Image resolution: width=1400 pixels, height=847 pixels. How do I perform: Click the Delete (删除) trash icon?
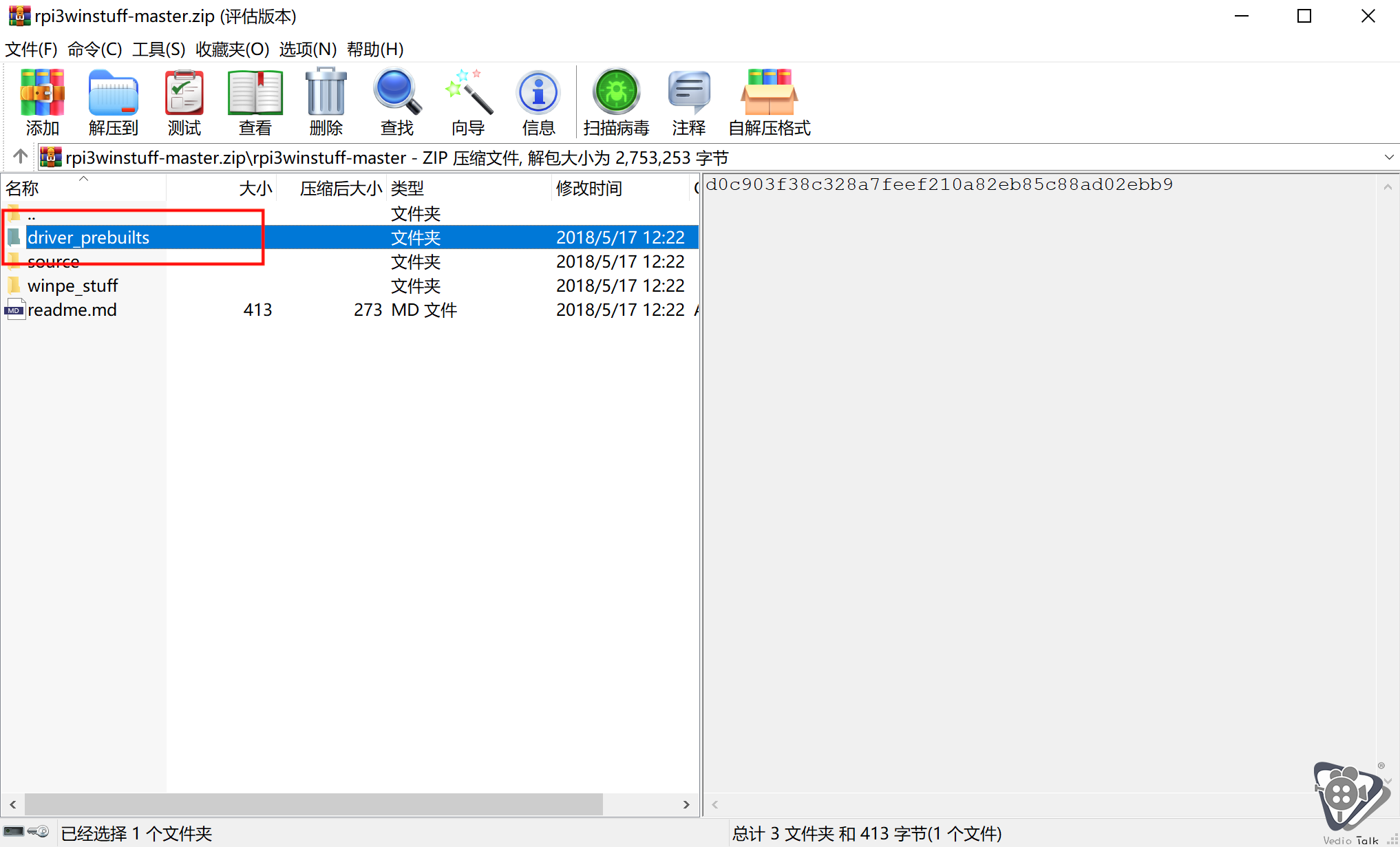[x=326, y=92]
